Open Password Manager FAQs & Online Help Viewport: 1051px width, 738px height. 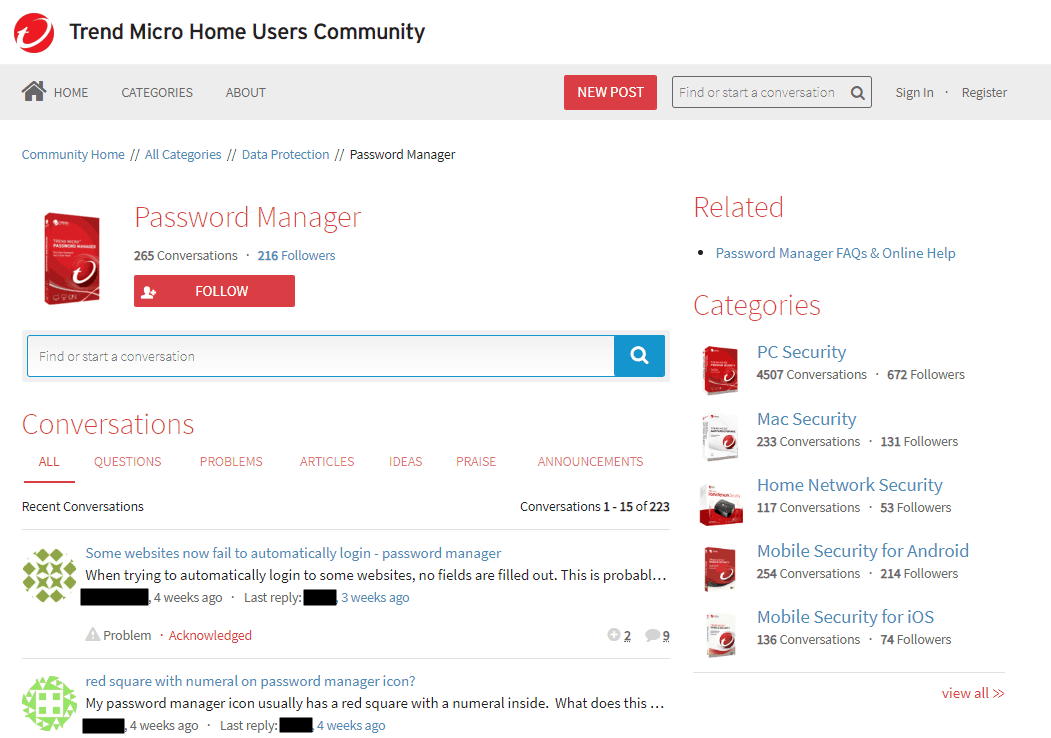pyautogui.click(x=835, y=253)
